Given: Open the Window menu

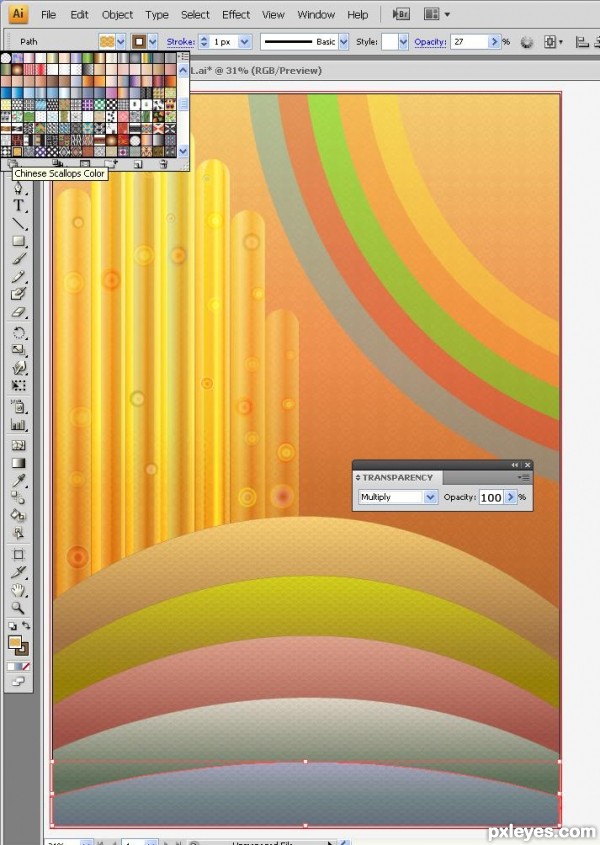Looking at the screenshot, I should click(316, 15).
